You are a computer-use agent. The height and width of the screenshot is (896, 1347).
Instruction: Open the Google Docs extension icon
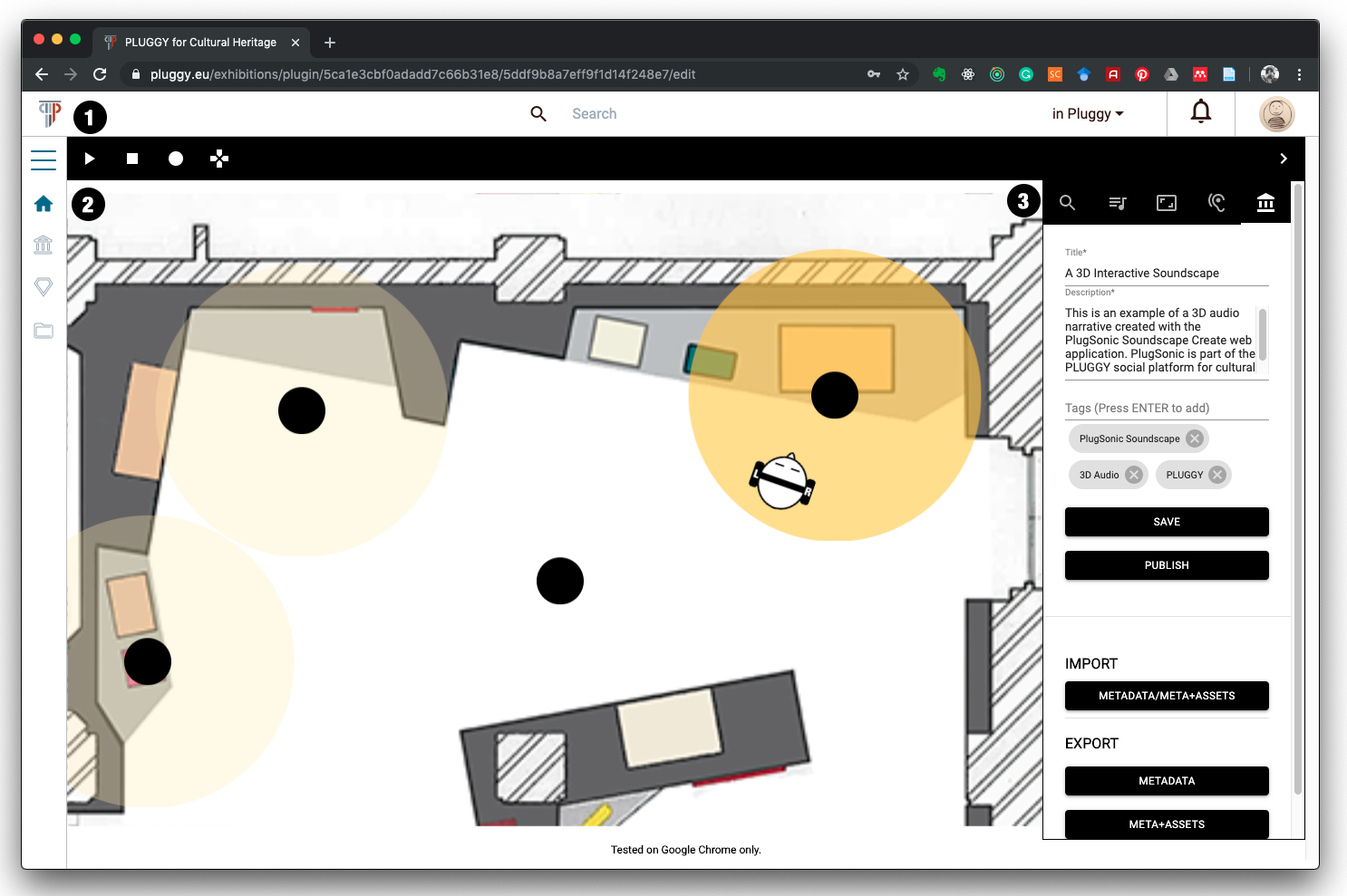click(x=1229, y=74)
